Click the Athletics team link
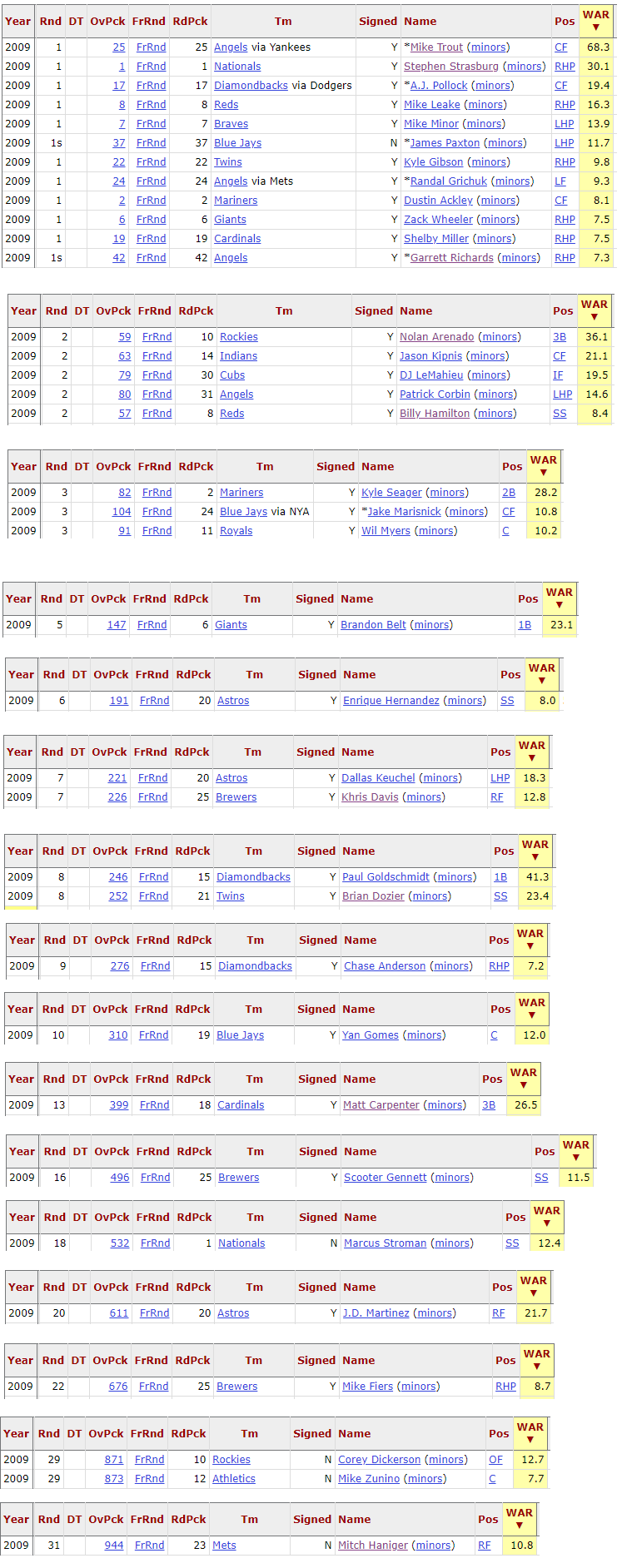Viewport: 622px width, 1568px height. pyautogui.click(x=234, y=1479)
